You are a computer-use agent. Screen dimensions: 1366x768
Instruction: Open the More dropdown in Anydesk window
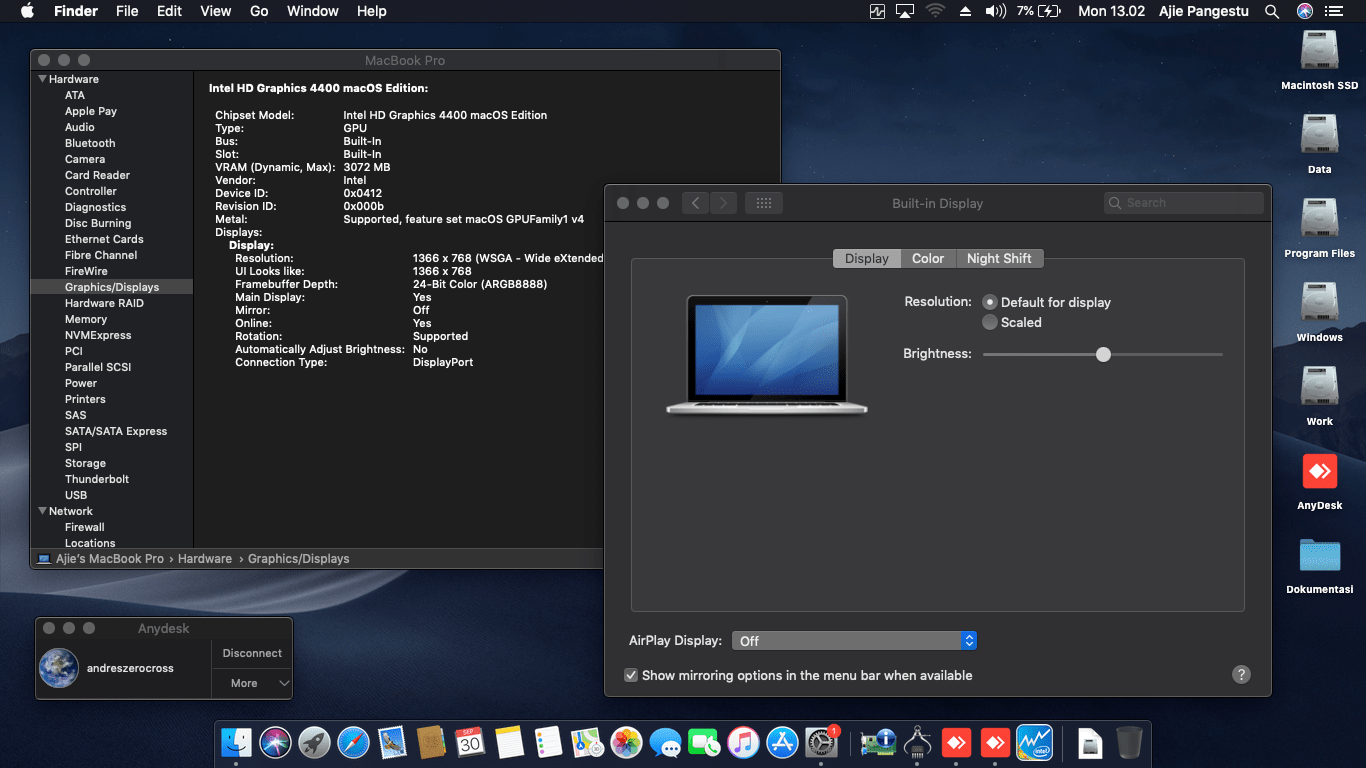coord(252,683)
